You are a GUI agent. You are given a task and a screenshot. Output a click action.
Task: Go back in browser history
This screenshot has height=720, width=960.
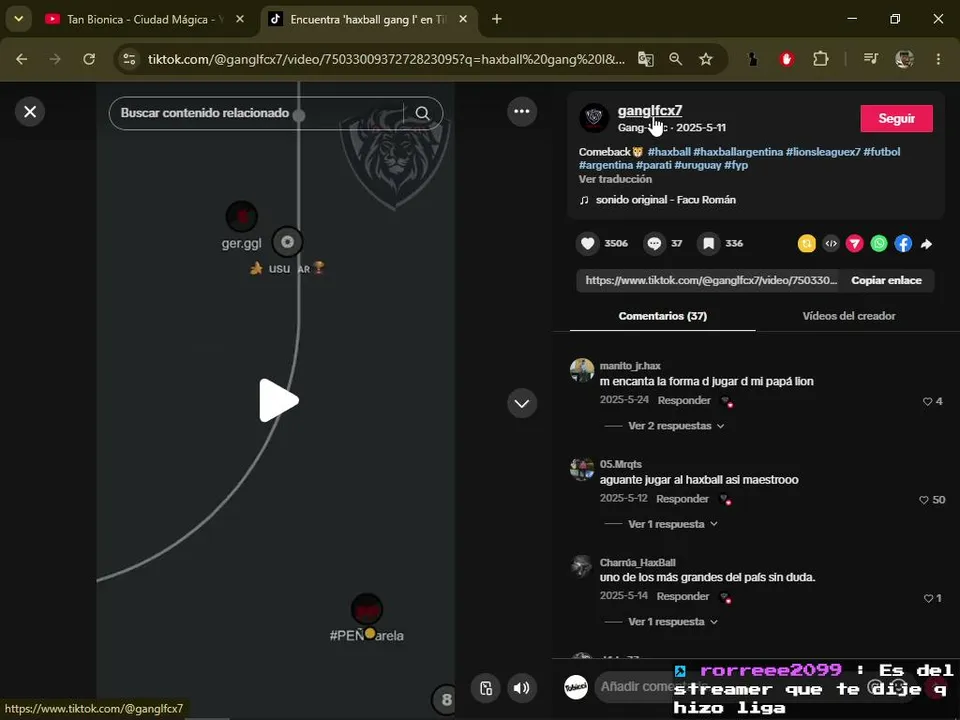point(21,59)
